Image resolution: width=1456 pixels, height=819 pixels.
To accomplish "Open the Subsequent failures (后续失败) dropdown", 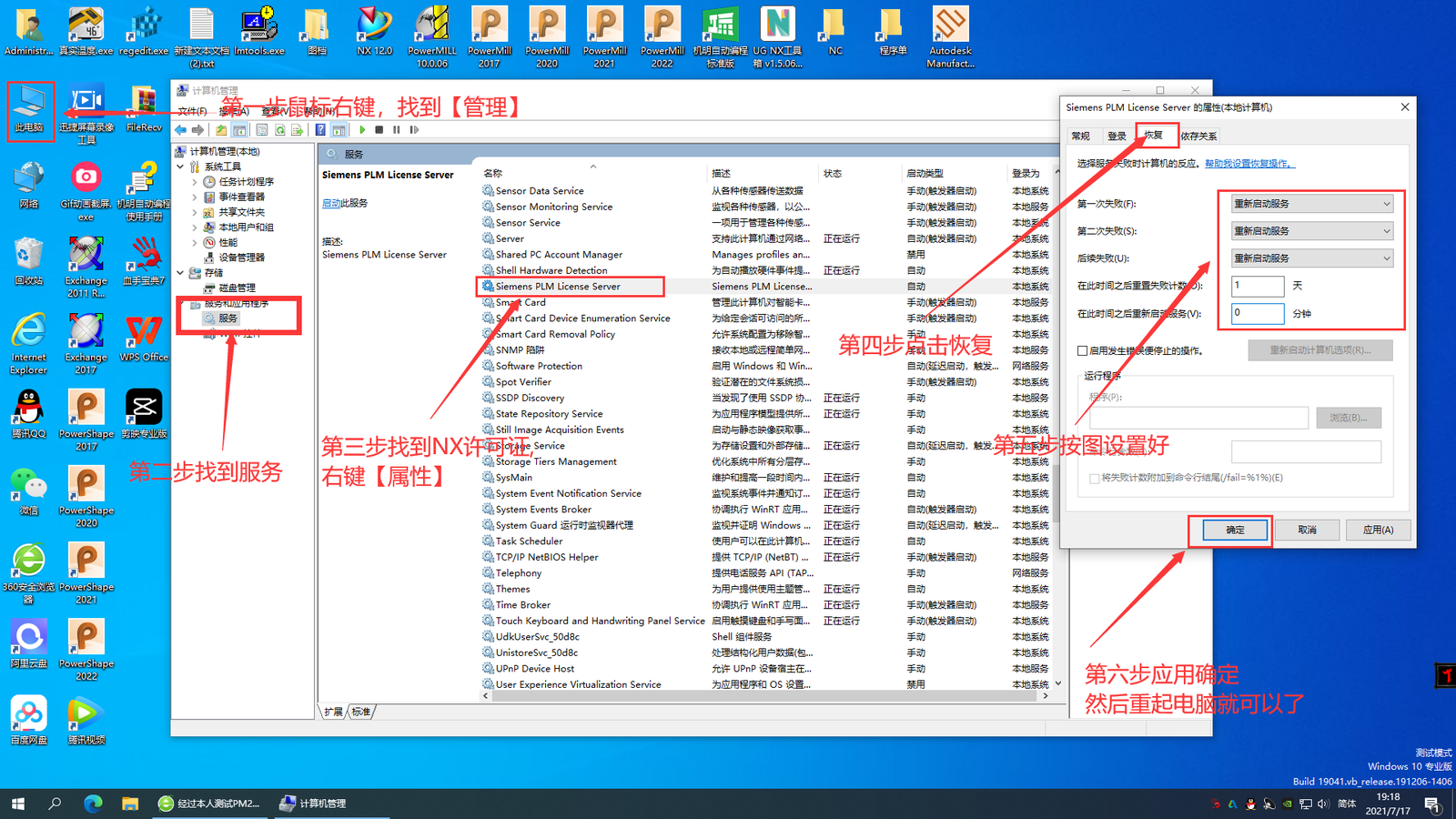I will coord(1312,258).
